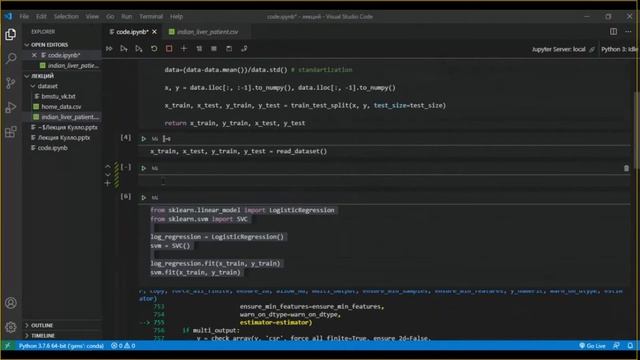Insert a cell below using the plus beside the cell
The height and width of the screenshot is (360, 640).
point(108,183)
